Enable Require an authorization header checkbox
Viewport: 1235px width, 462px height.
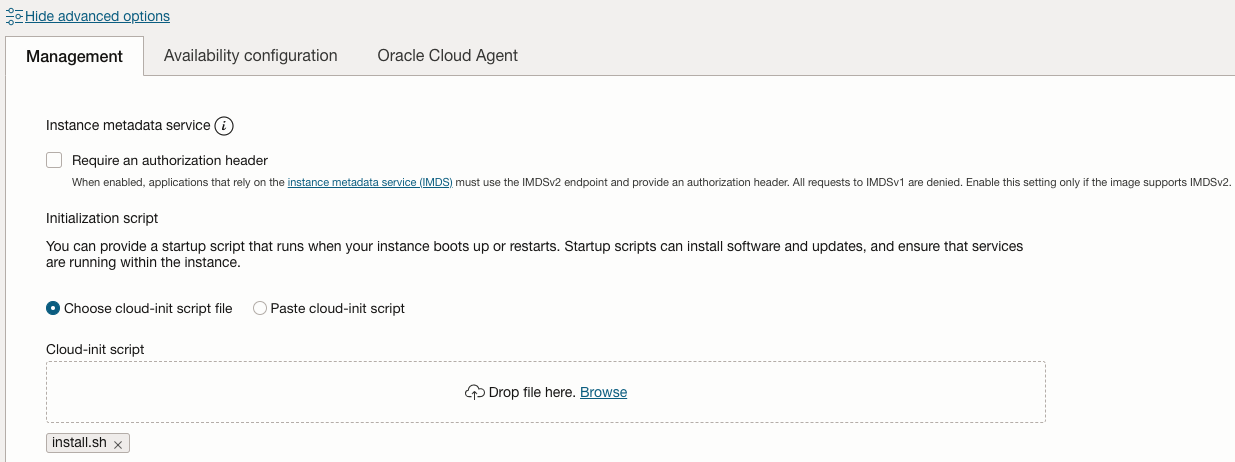tap(54, 160)
